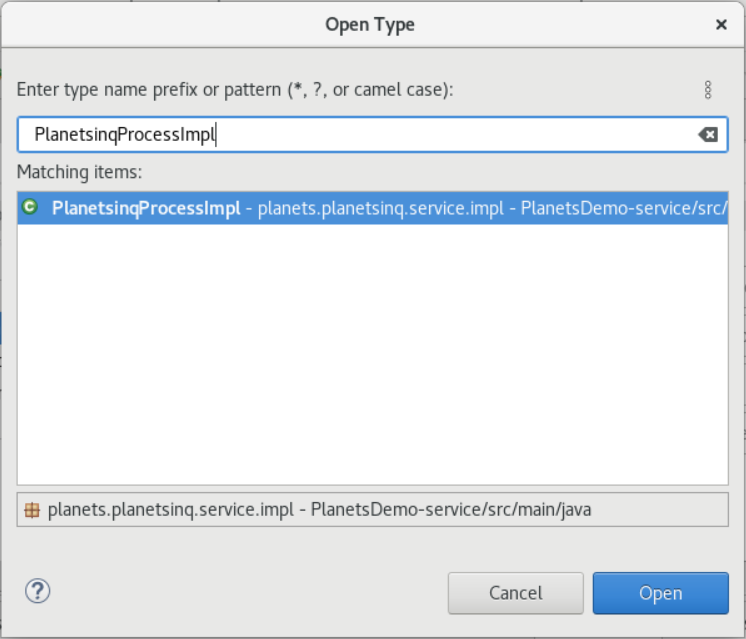Click the package path text in the status bar

click(x=320, y=509)
